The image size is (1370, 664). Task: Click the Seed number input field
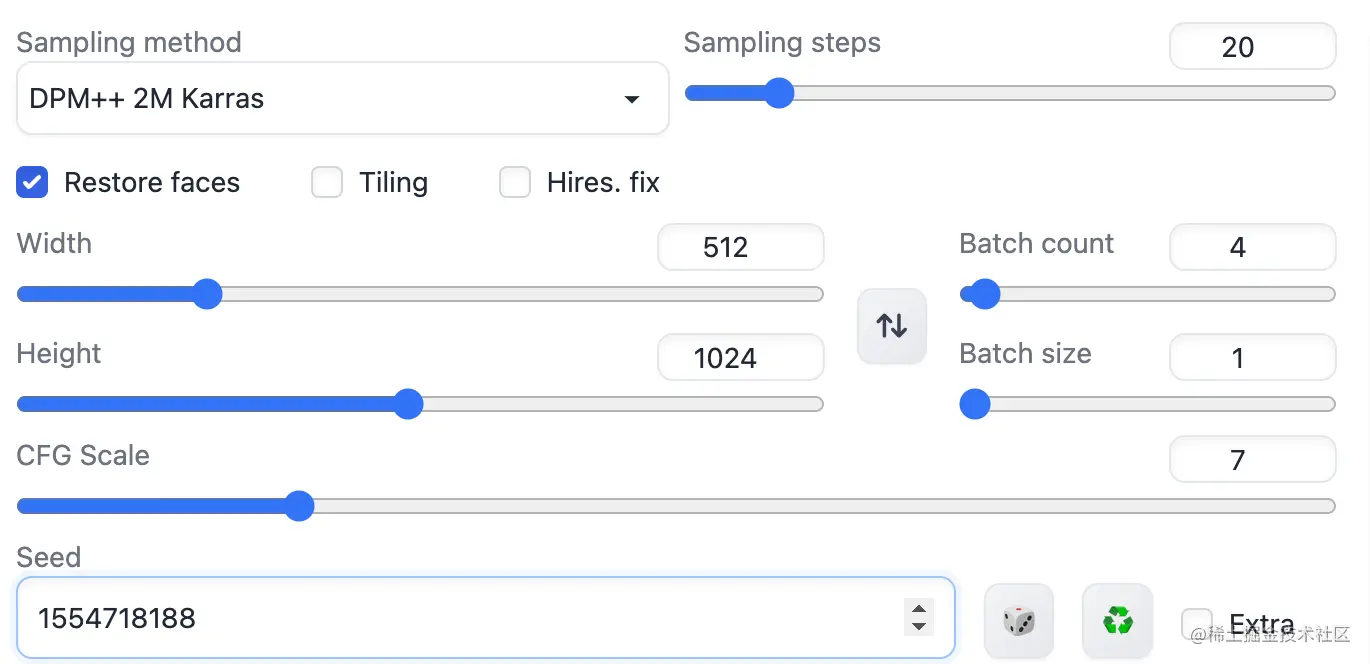coord(460,618)
